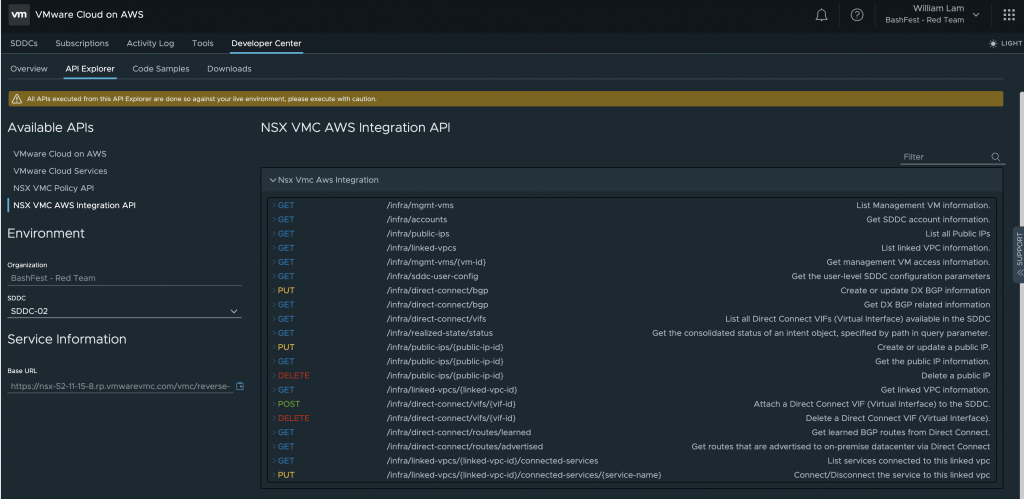Click the VMware vm logo
The height and width of the screenshot is (499, 1024).
pyautogui.click(x=19, y=15)
